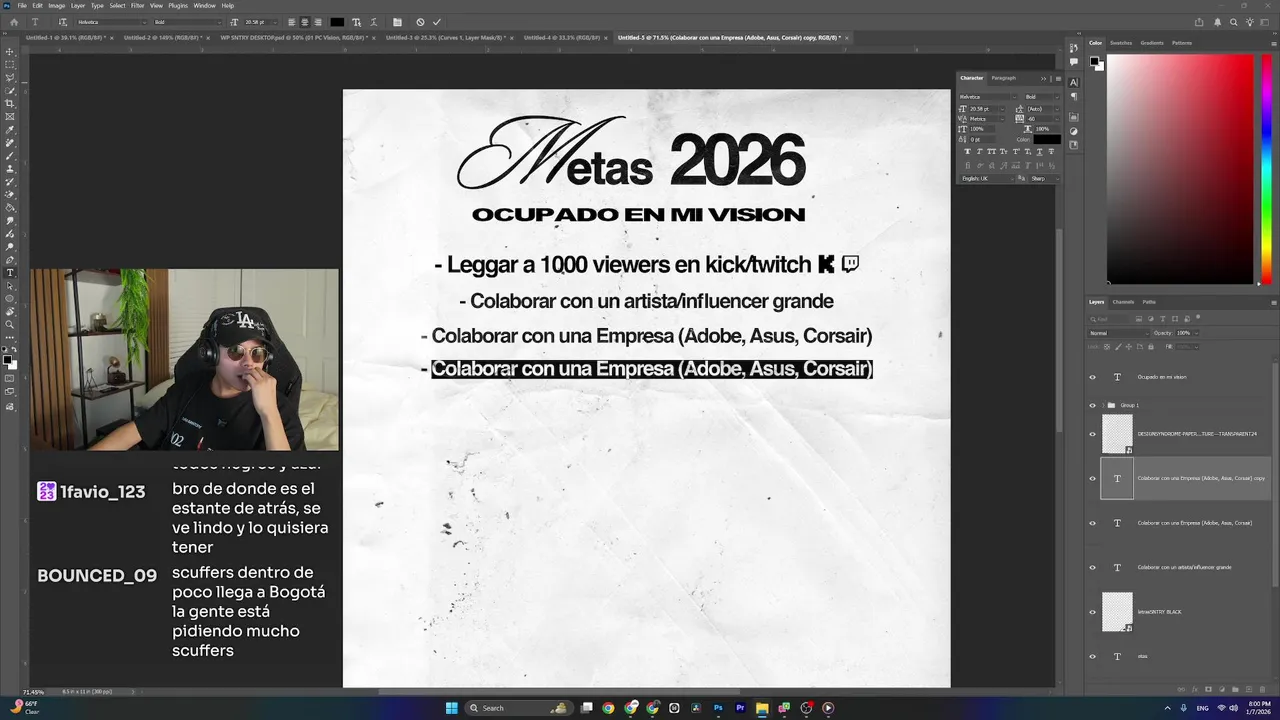Click the Home icon in options bar
Image resolution: width=1280 pixels, height=720 pixels.
click(x=14, y=22)
